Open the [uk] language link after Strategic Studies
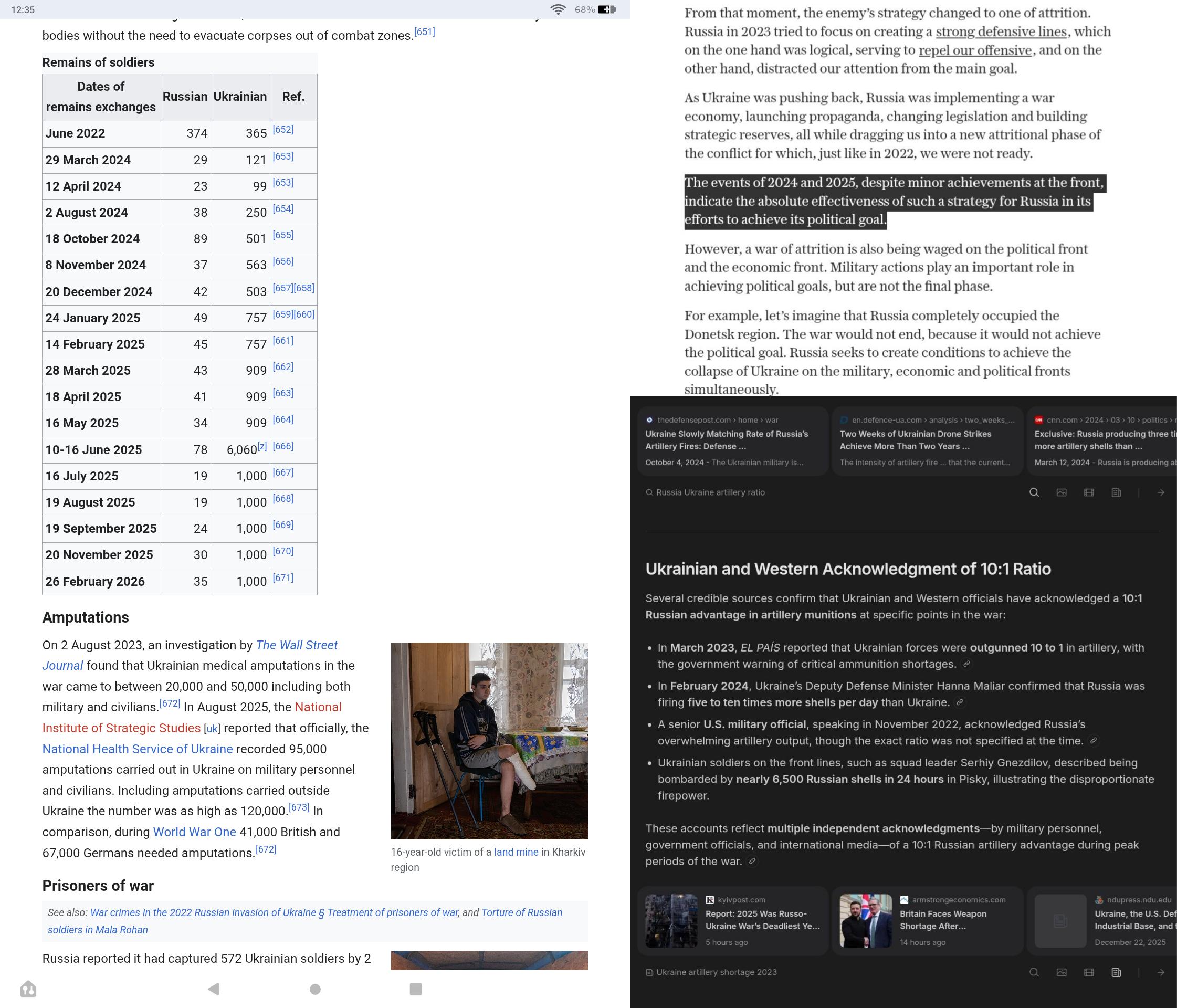The height and width of the screenshot is (1008, 1177). click(212, 729)
